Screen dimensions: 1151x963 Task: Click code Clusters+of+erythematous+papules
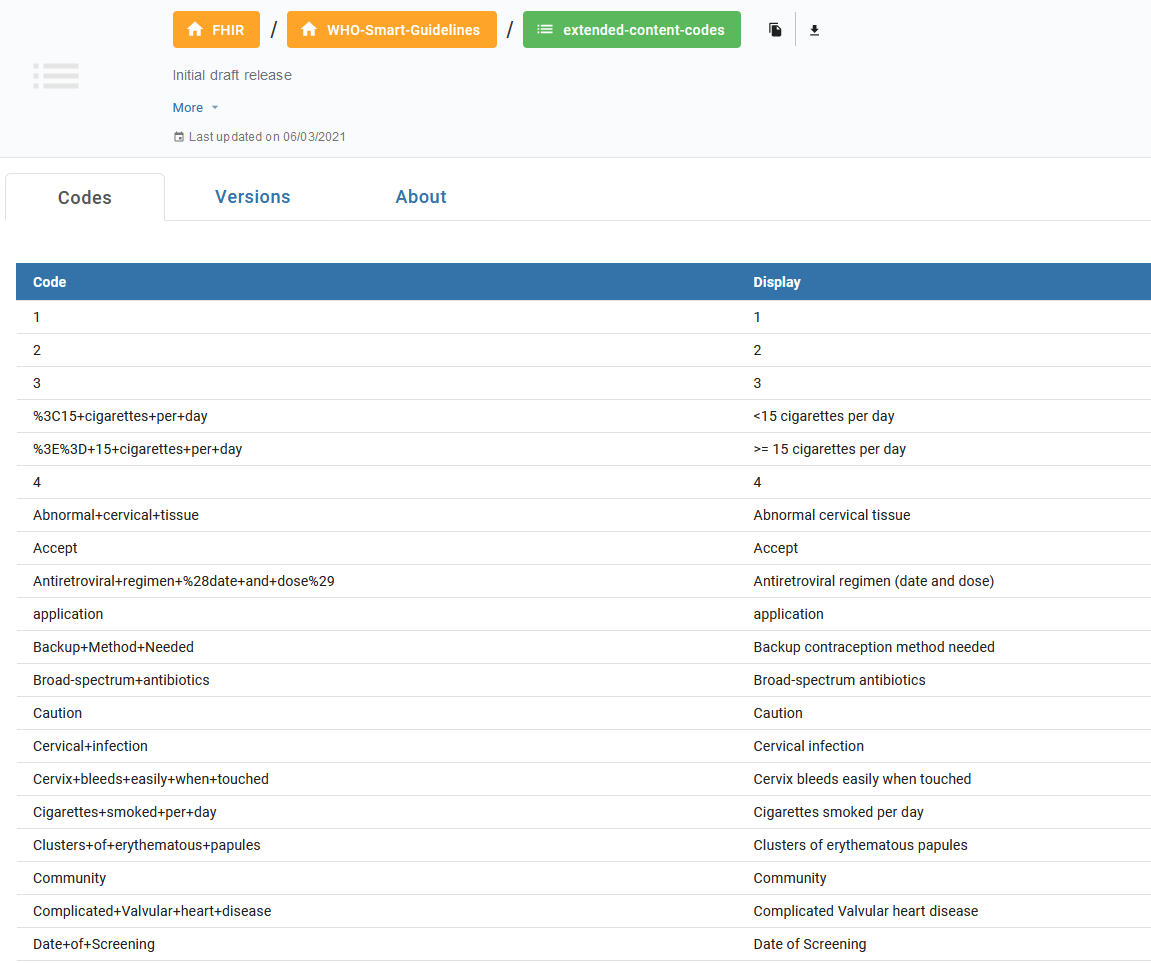[147, 846]
